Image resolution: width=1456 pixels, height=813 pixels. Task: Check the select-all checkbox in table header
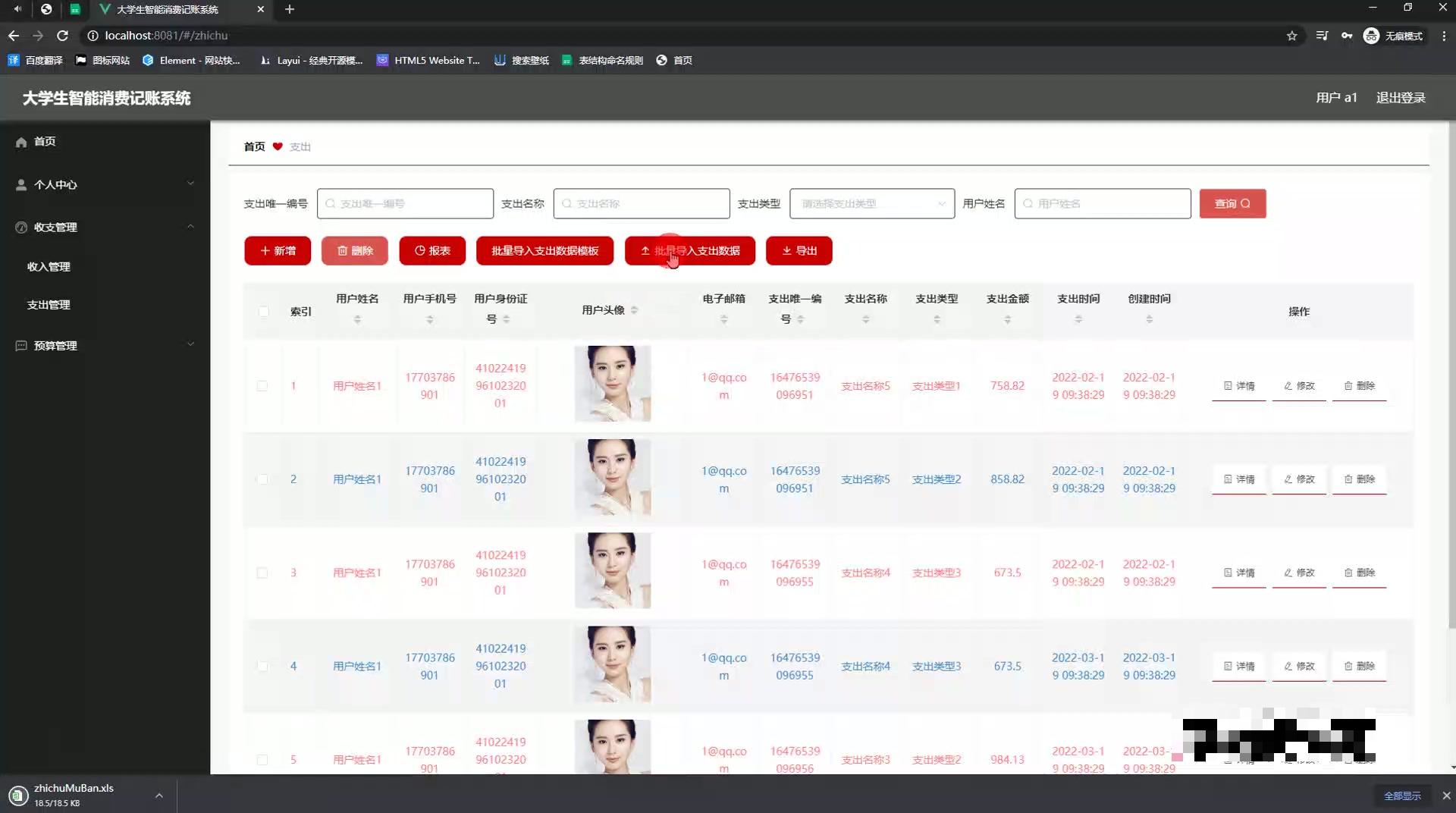pyautogui.click(x=263, y=312)
